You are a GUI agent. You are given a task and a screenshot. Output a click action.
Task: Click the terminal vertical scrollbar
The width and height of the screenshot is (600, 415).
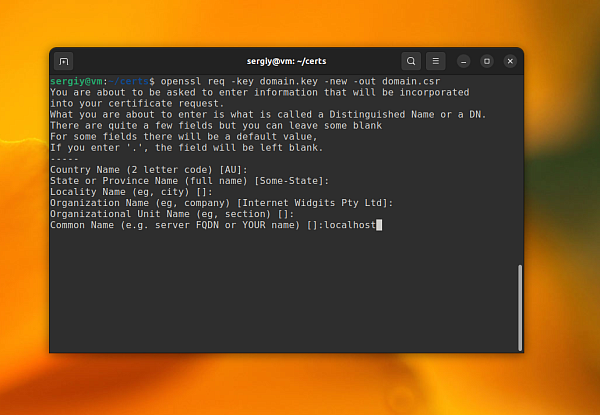[520, 308]
